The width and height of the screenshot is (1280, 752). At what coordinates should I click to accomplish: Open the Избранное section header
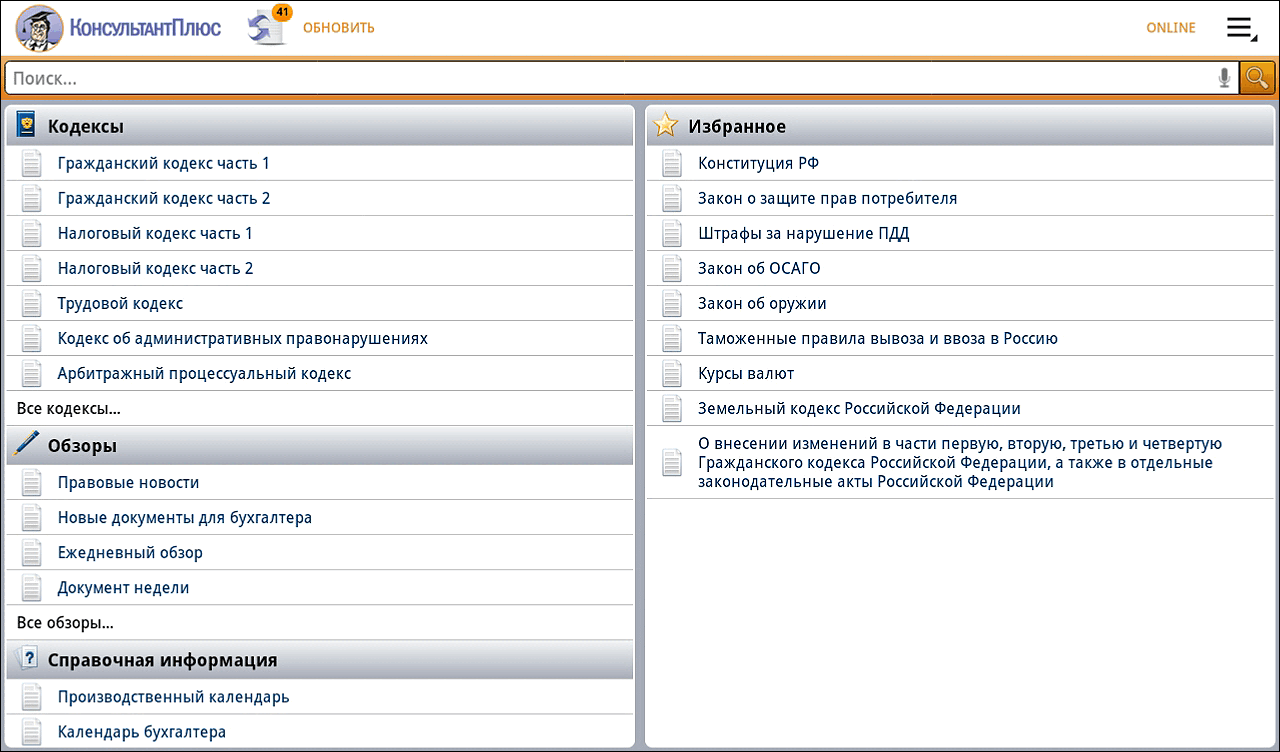pos(960,126)
